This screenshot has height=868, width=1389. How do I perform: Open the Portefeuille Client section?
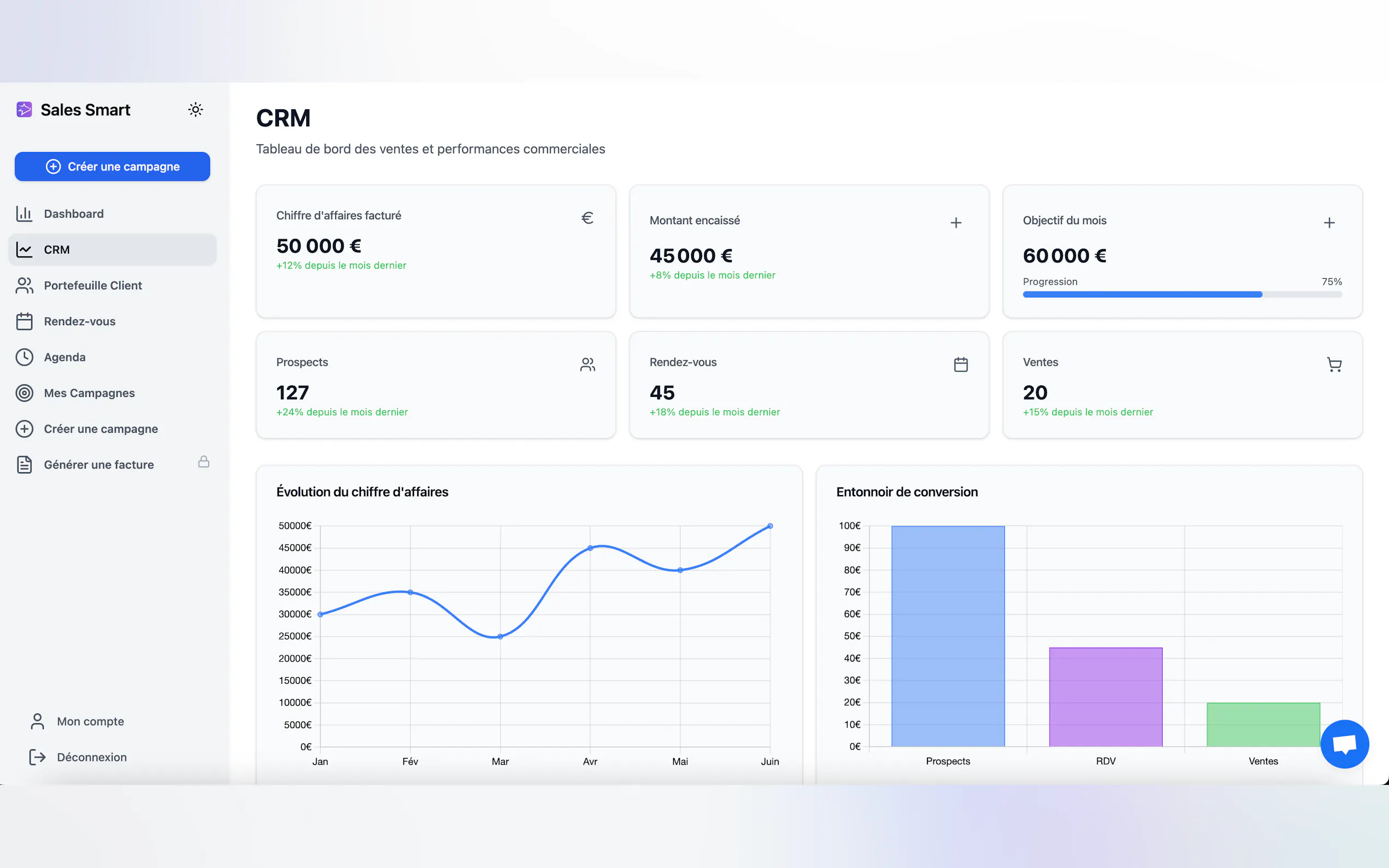coord(92,285)
